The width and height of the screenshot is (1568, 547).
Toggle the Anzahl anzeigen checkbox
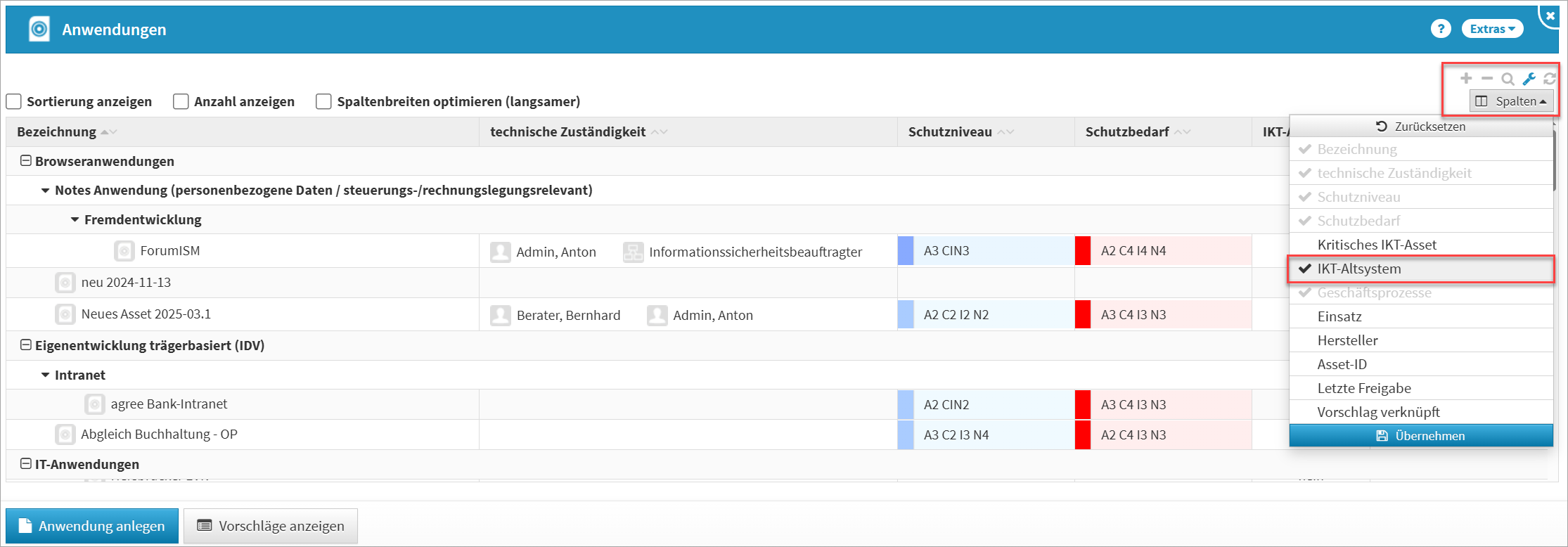pos(181,101)
